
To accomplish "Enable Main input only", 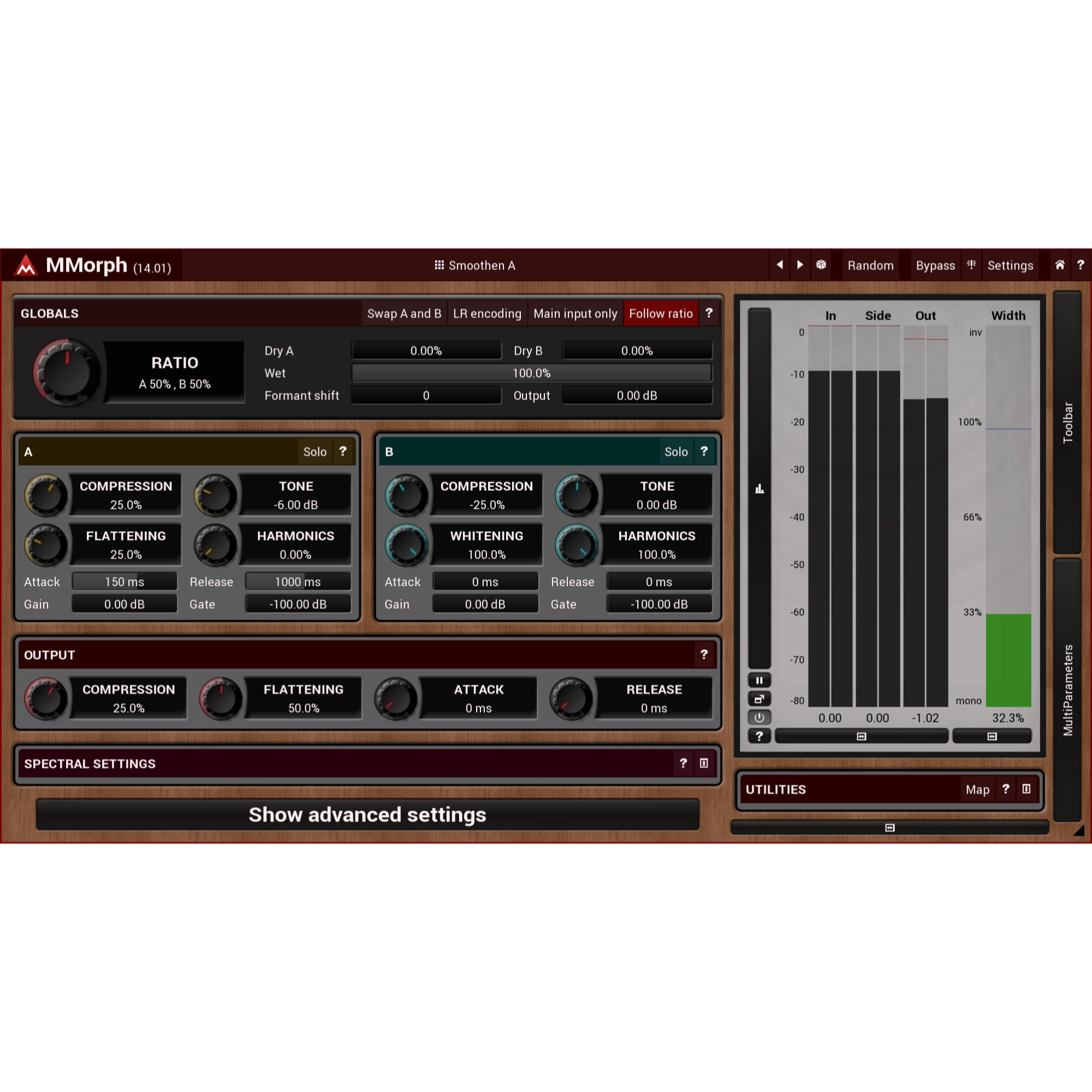I will 575,313.
